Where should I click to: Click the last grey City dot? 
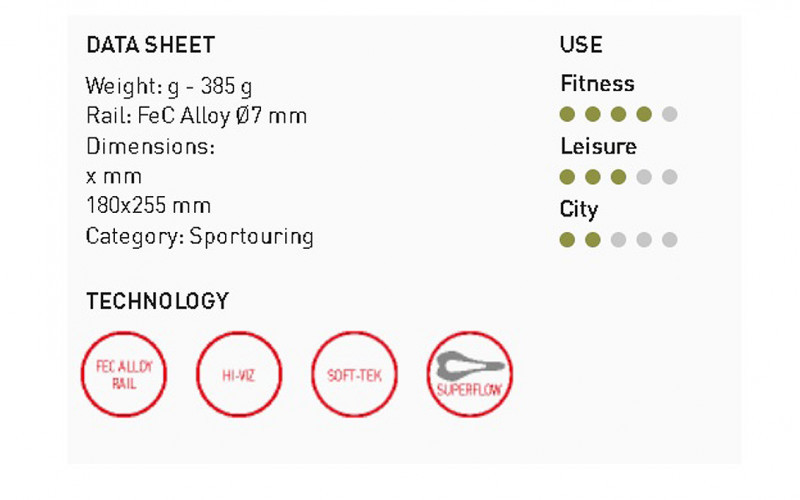coord(670,240)
